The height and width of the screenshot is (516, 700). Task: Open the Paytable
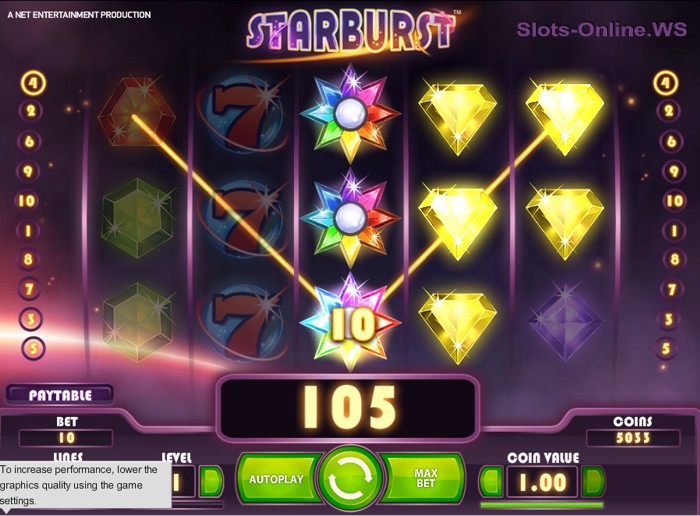pos(60,395)
